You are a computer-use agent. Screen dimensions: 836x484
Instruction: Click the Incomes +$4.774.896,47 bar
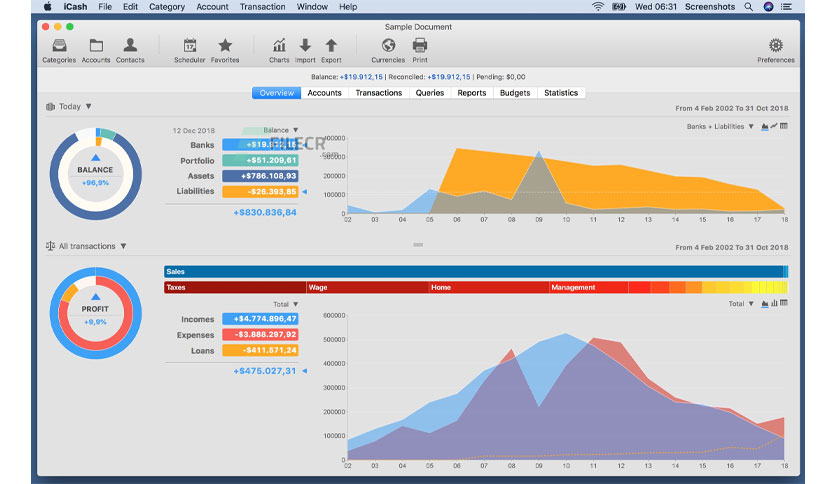(x=260, y=319)
